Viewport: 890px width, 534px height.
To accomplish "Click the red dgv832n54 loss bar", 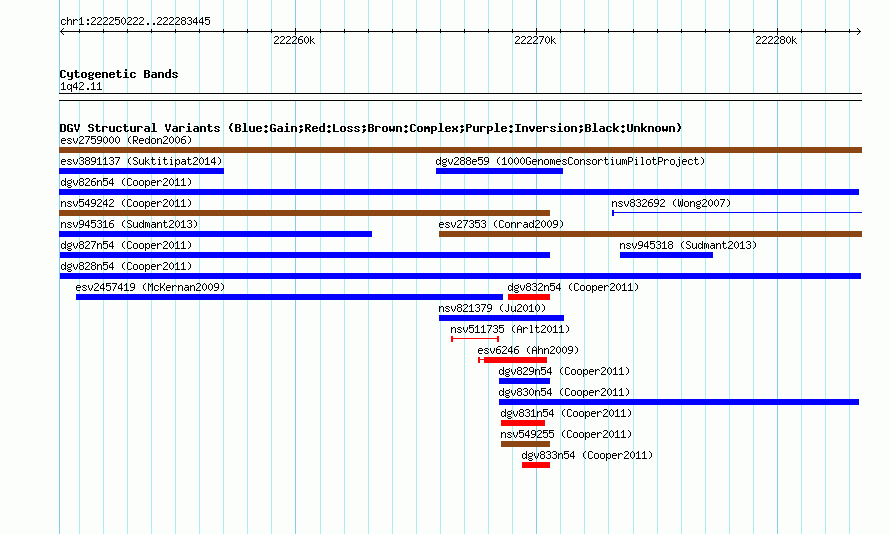I will point(529,297).
